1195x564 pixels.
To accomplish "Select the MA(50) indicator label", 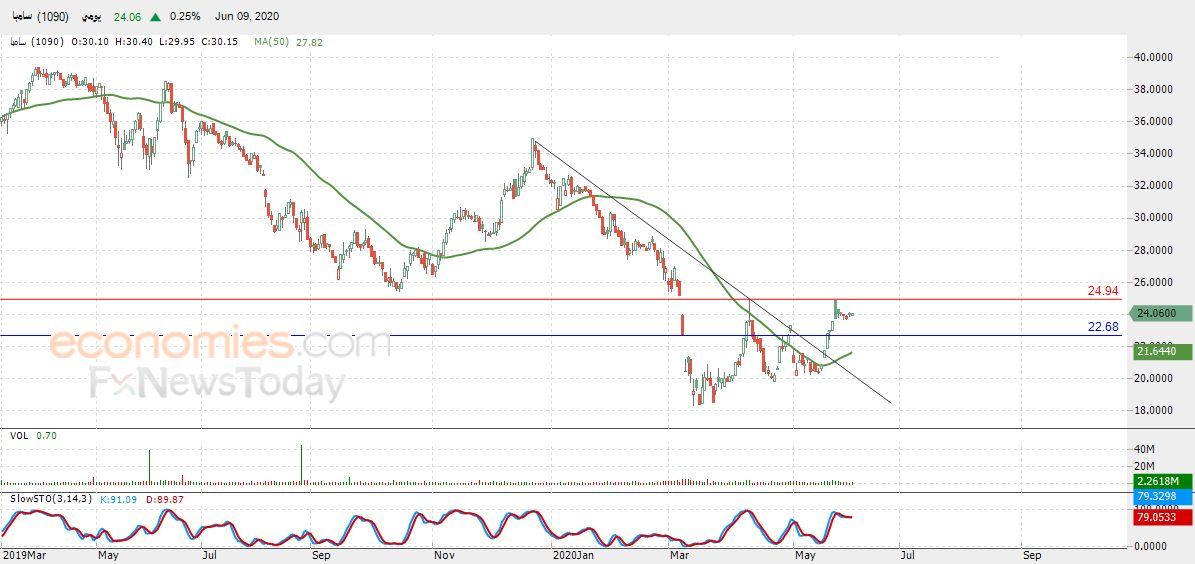I will tap(274, 42).
